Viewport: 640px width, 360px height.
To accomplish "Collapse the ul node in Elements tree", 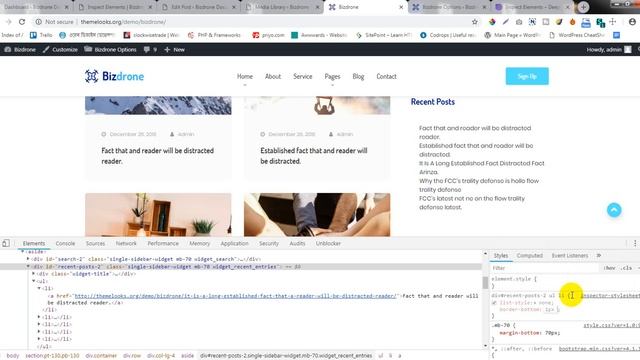I will coord(33,281).
